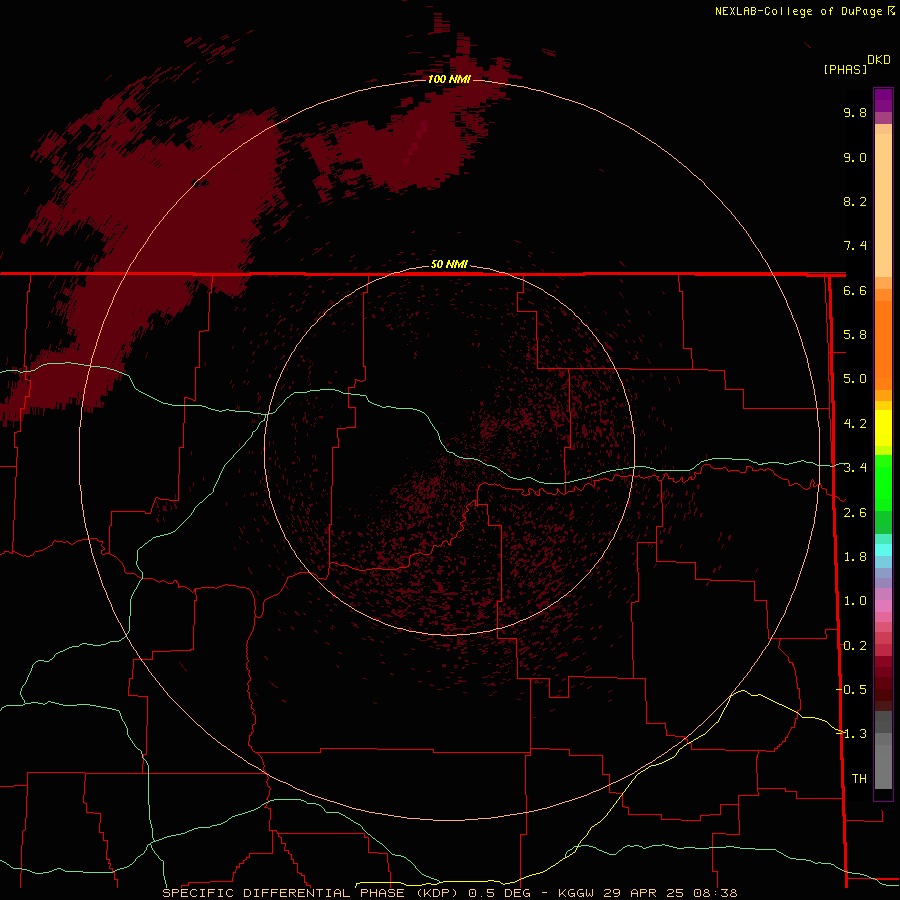The height and width of the screenshot is (900, 900).
Task: Select the cyan segment beside 1.8
Action: tap(883, 550)
